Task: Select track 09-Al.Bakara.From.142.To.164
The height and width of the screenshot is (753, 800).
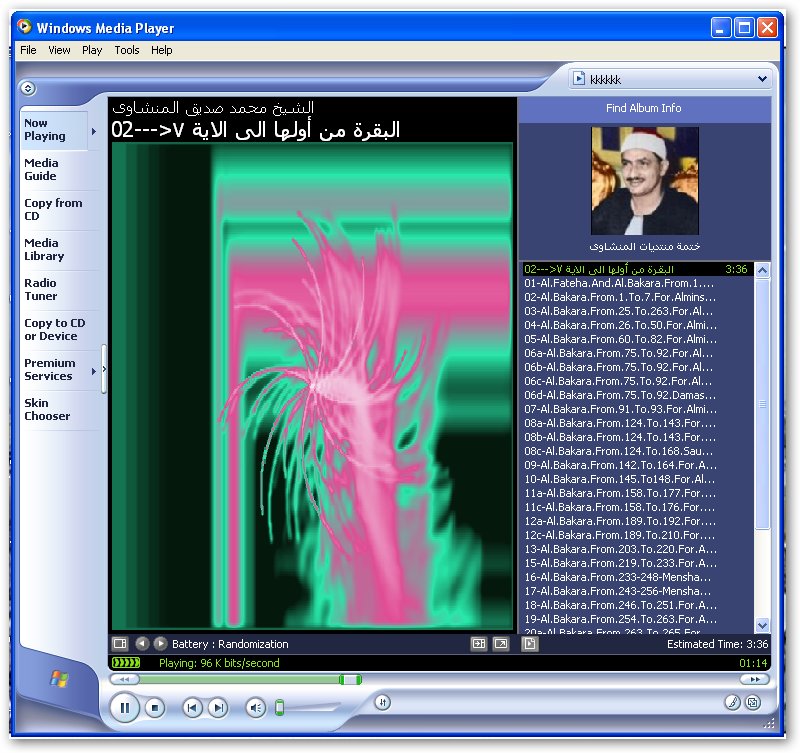Action: coord(637,465)
